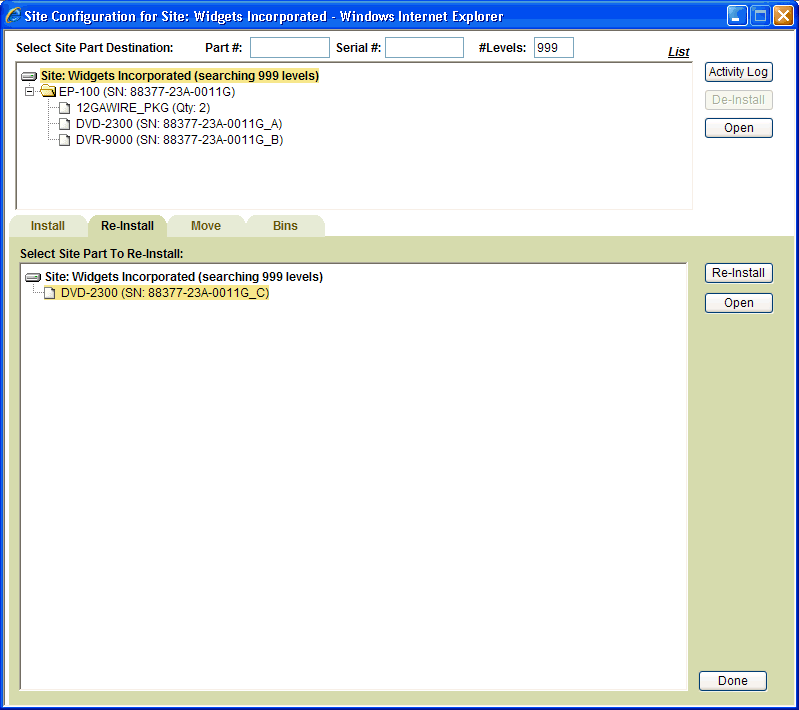The width and height of the screenshot is (799, 710).
Task: Focus the Part # input field
Action: tap(289, 48)
